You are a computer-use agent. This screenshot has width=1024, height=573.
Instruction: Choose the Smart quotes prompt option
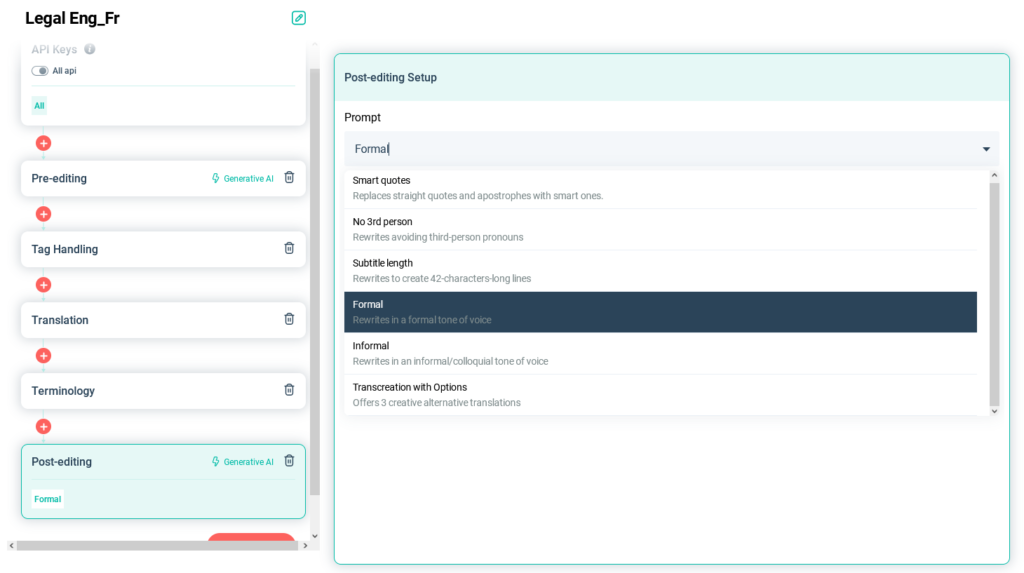coord(660,188)
